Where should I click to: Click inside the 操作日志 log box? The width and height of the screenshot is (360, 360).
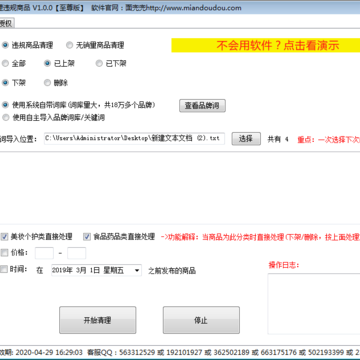(x=314, y=304)
